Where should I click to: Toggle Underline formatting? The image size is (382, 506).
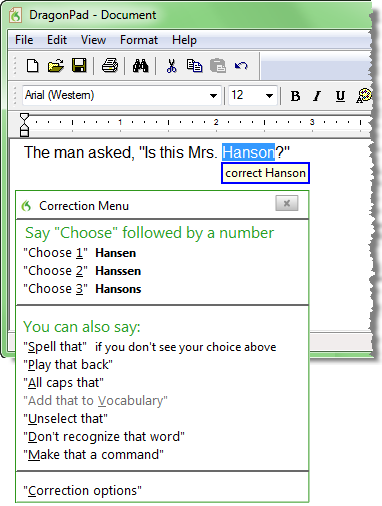point(340,96)
